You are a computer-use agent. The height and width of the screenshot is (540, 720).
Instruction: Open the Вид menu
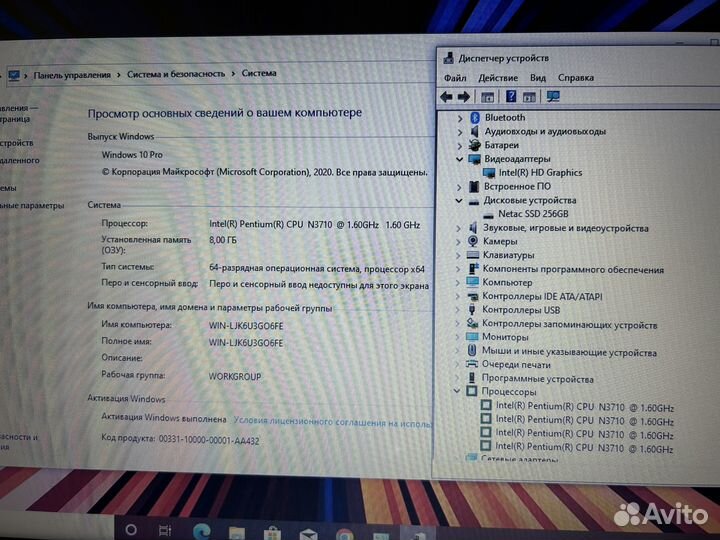click(x=538, y=78)
